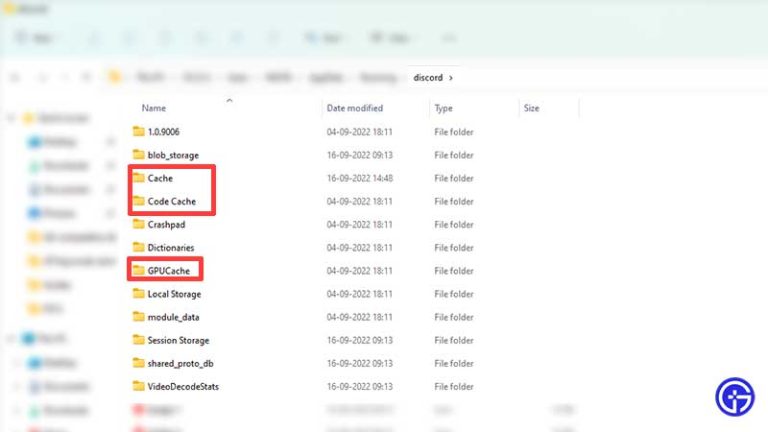Click the folder icon beside GPUCache
Viewport: 768px width, 432px height.
139,270
